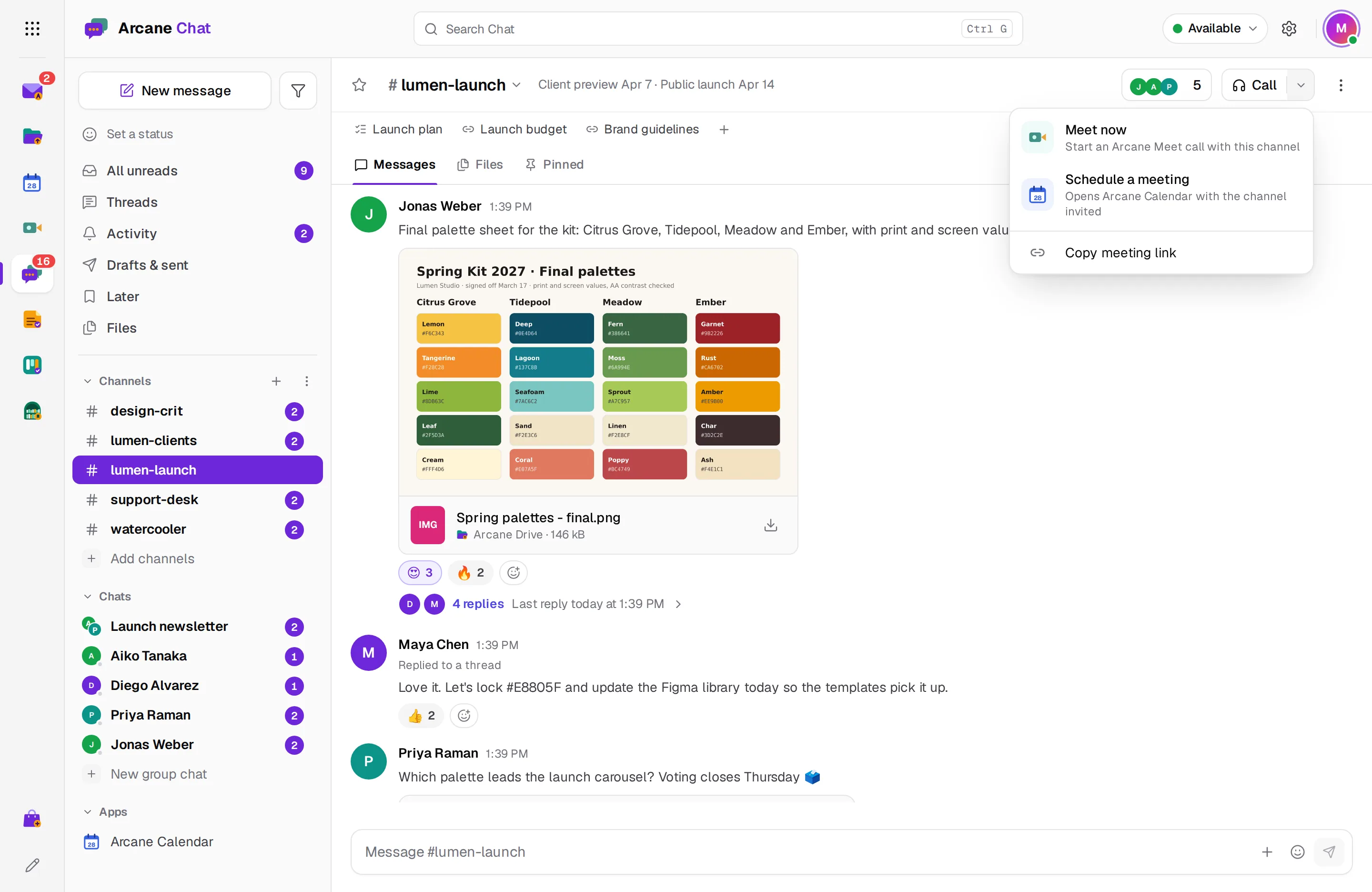Click the composer attach plus icon
Screen dimensions: 1372x892
point(1267,852)
